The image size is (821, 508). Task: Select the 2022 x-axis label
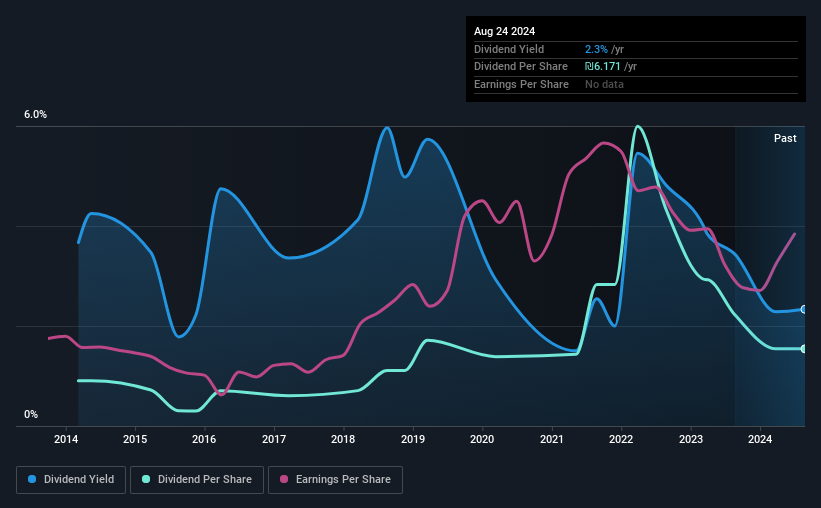click(x=621, y=439)
